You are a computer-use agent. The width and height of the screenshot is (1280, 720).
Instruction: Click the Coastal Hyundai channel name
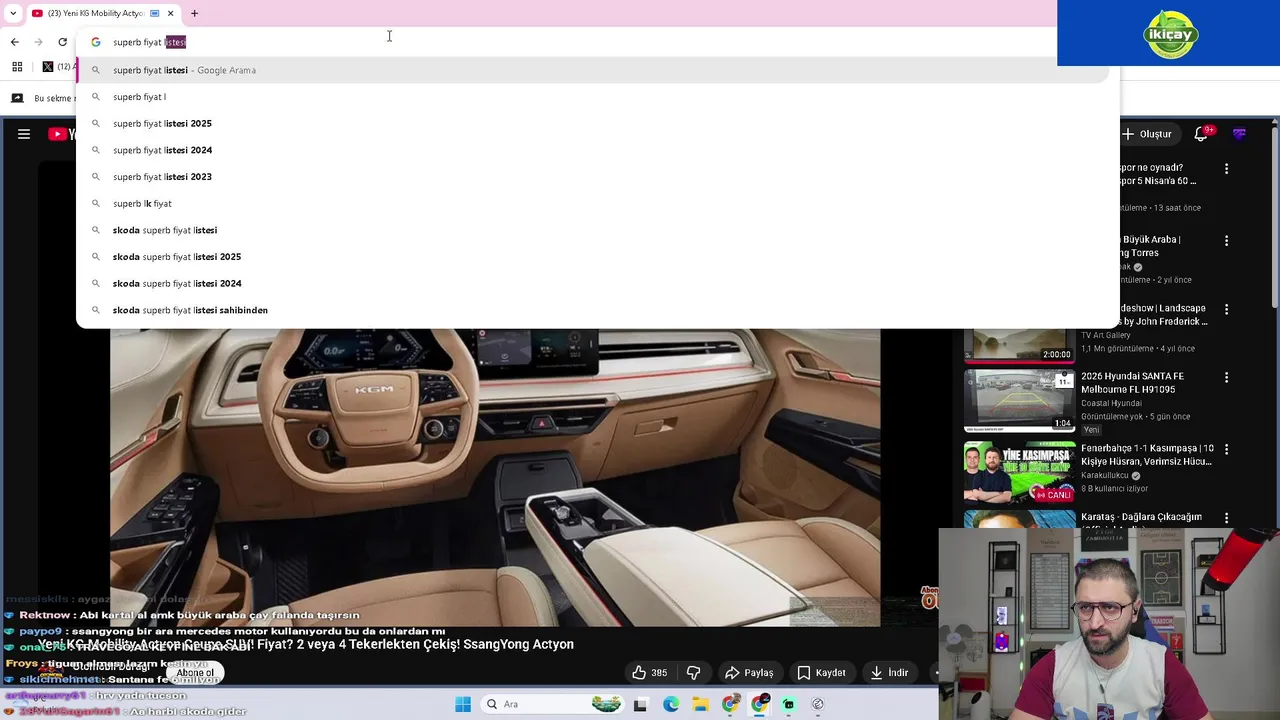[1111, 404]
